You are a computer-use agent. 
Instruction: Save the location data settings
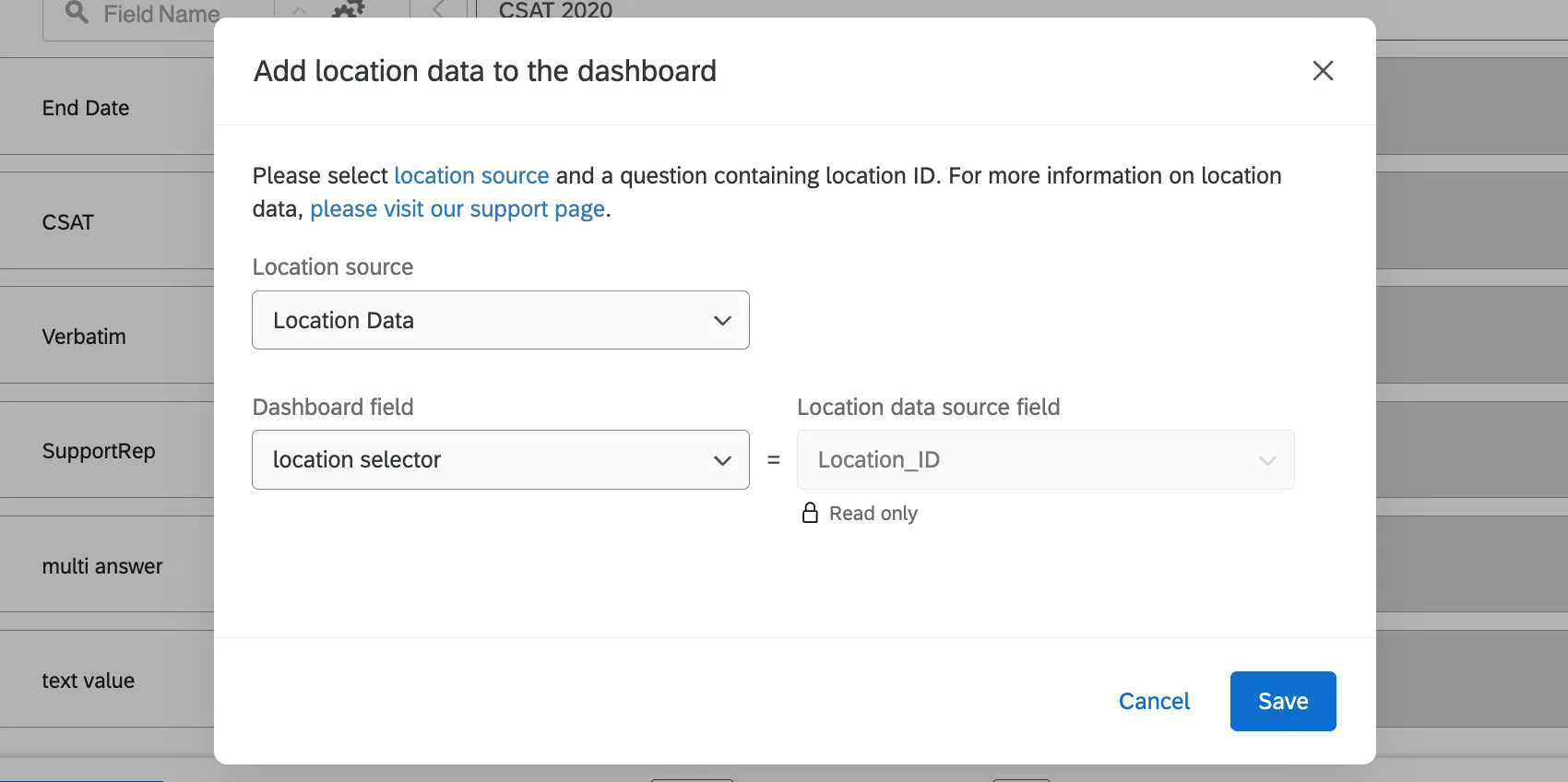coord(1282,701)
